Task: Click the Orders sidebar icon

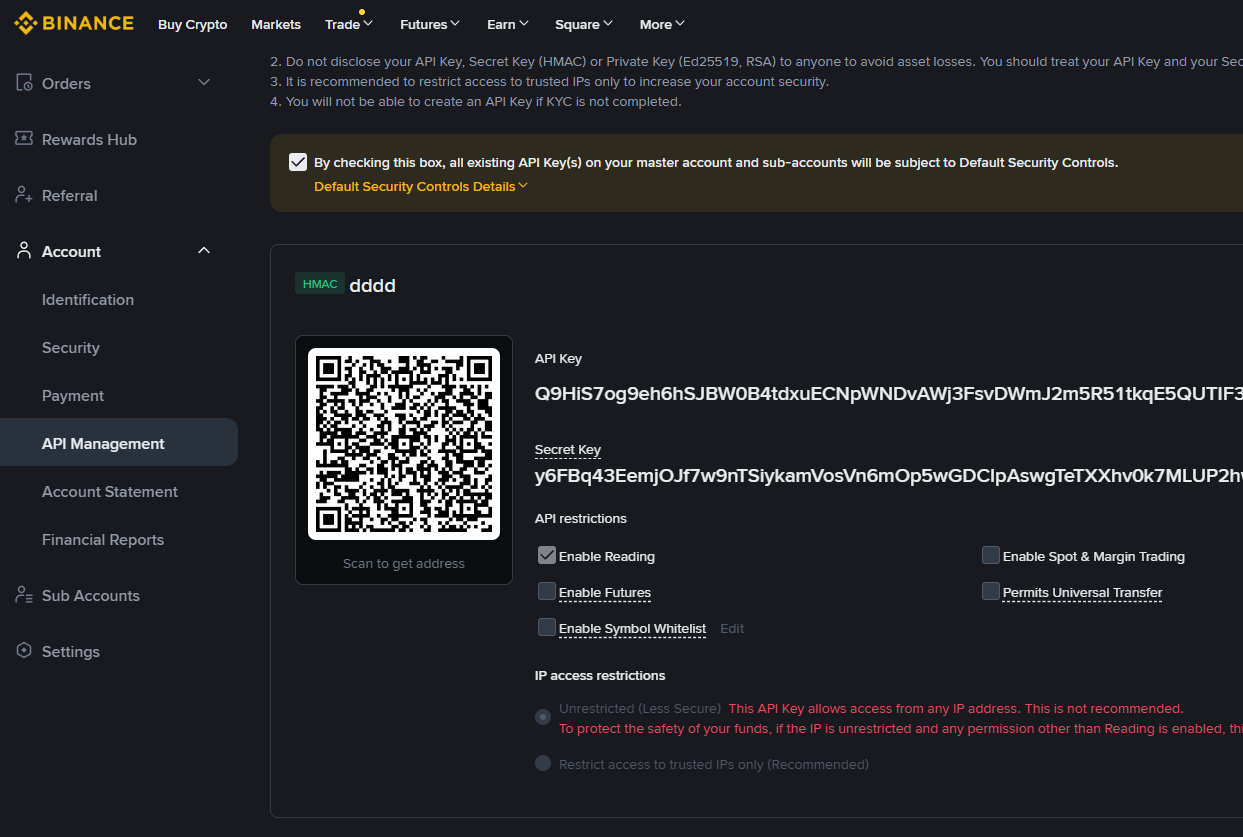Action: pyautogui.click(x=25, y=83)
